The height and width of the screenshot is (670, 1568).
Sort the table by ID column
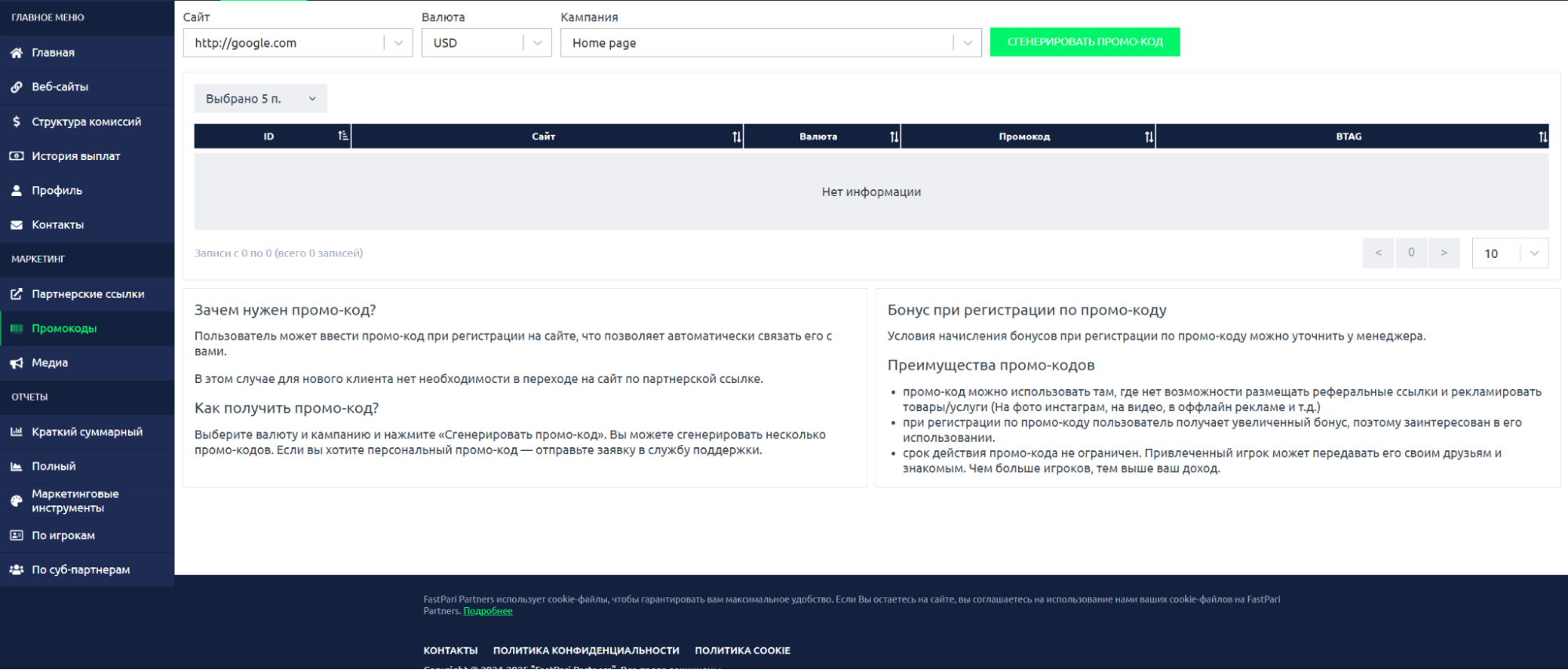[343, 137]
